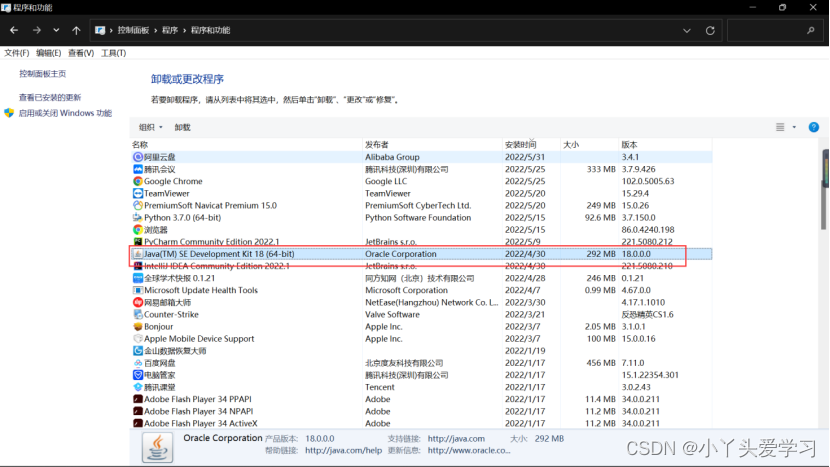This screenshot has height=467, width=830.
Task: Expand the address bar history dropdown
Action: coord(687,31)
